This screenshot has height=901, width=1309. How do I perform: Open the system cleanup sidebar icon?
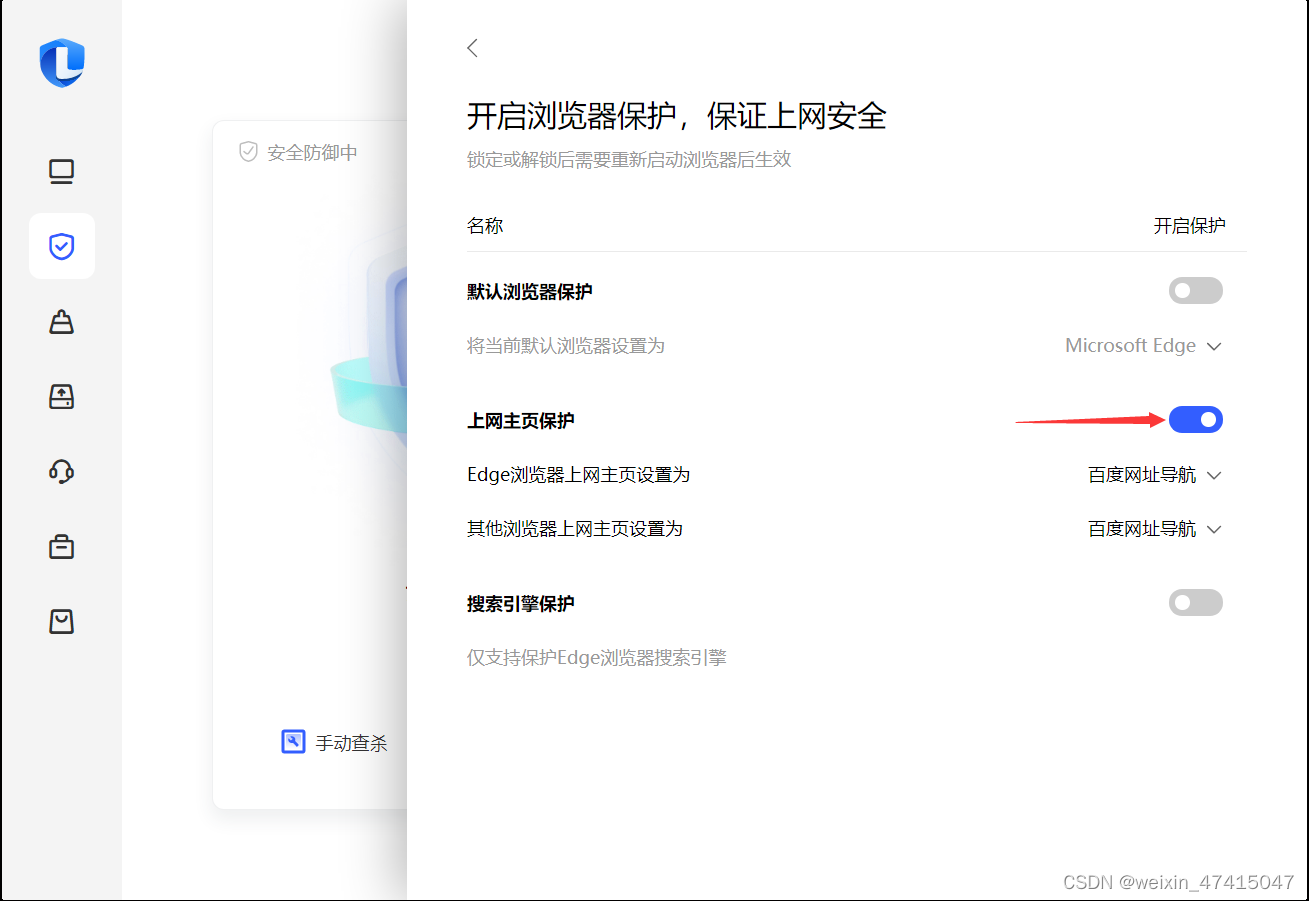click(x=61, y=321)
